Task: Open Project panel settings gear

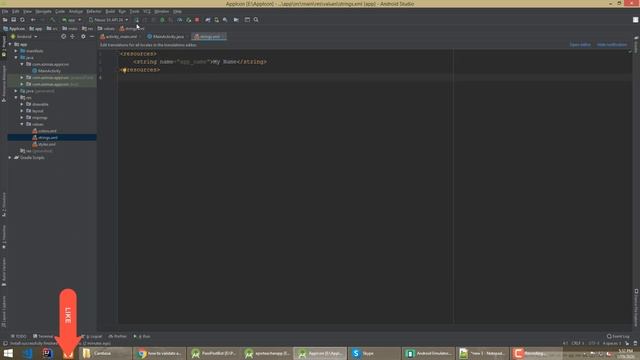Action: 83,36
